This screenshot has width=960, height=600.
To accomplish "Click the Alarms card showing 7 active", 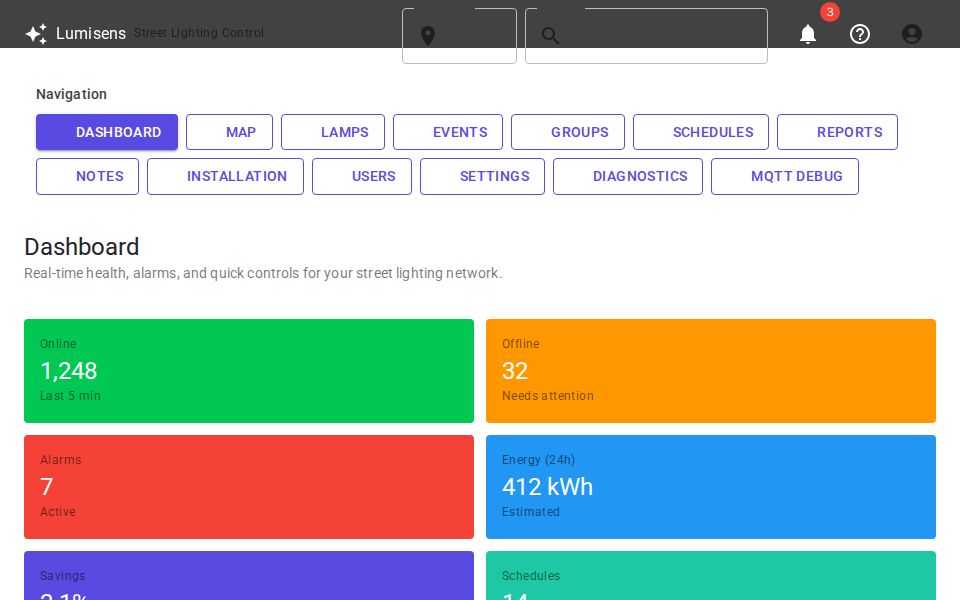I will [x=249, y=487].
